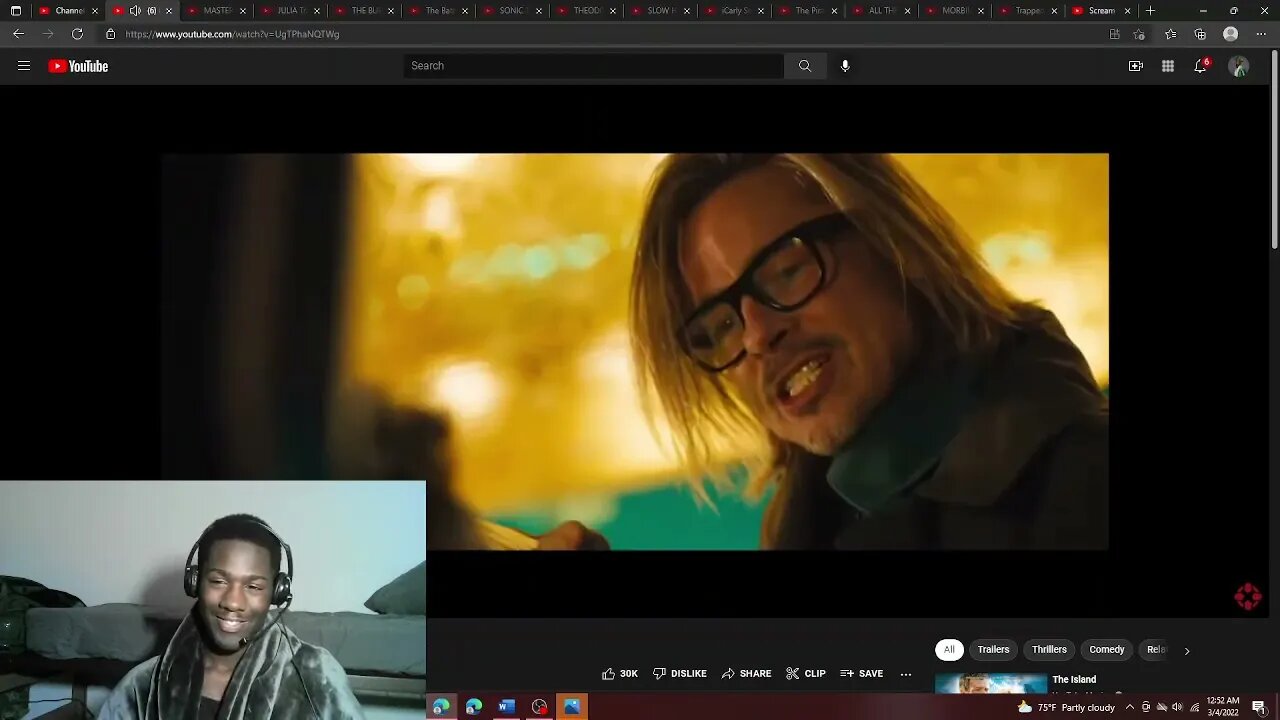Image resolution: width=1280 pixels, height=720 pixels.
Task: Create a clip with the CLIP scissors
Action: pos(806,674)
